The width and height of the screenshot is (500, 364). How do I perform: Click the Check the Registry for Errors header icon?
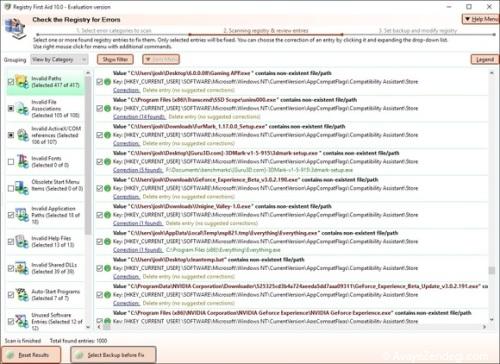pyautogui.click(x=15, y=28)
